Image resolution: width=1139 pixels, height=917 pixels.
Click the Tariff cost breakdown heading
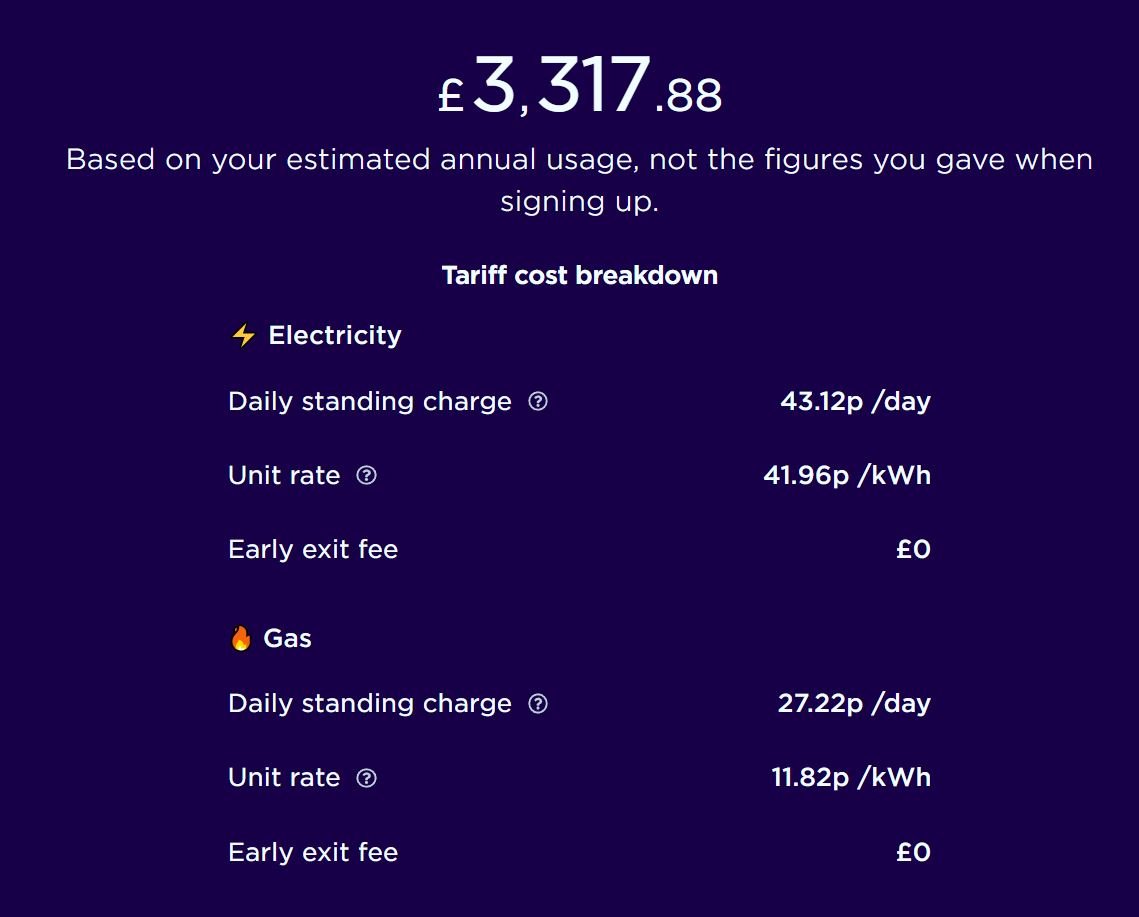point(580,275)
